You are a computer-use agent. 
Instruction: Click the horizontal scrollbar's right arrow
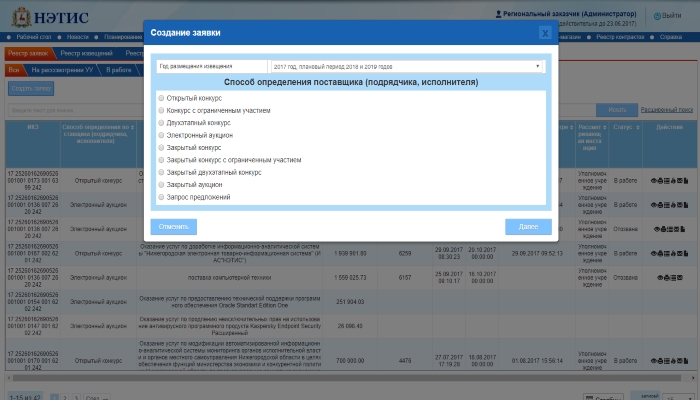(x=692, y=378)
